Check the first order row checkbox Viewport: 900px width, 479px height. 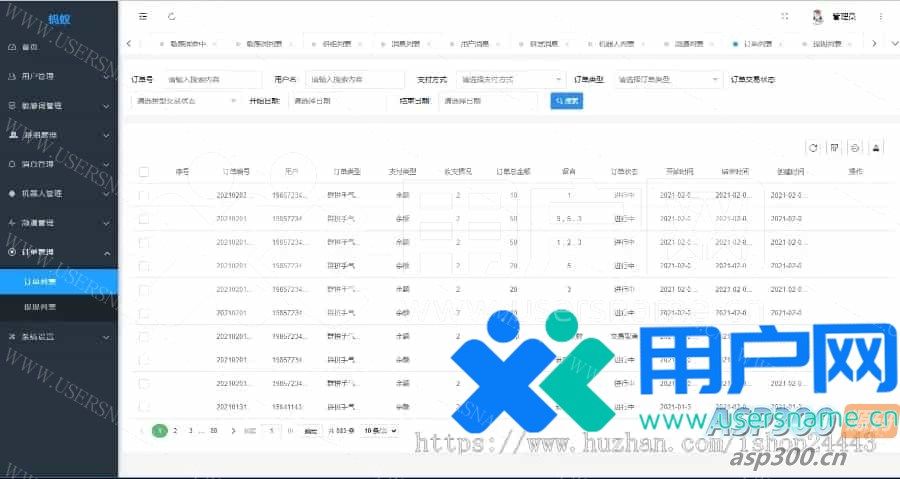point(144,196)
